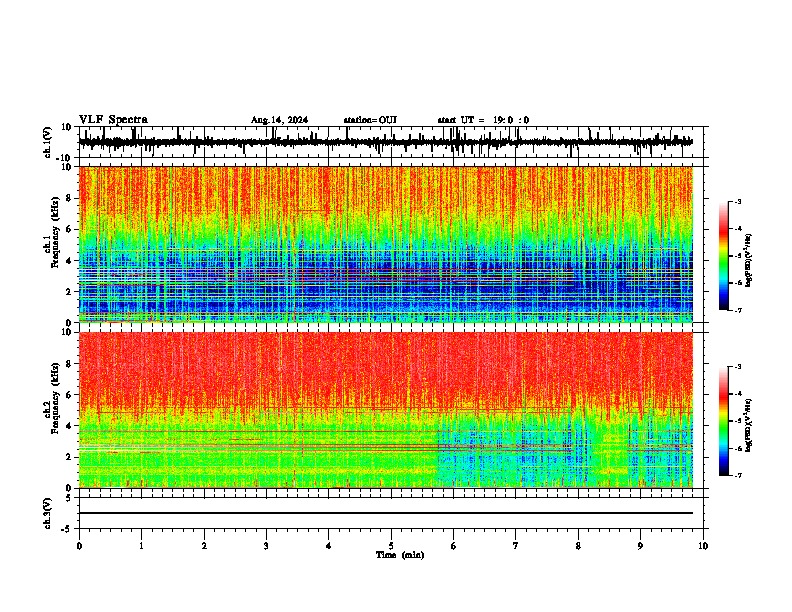The image size is (792, 612).
Task: Click the ch.1 colorbar log(PSD) label
Action: tap(748, 260)
